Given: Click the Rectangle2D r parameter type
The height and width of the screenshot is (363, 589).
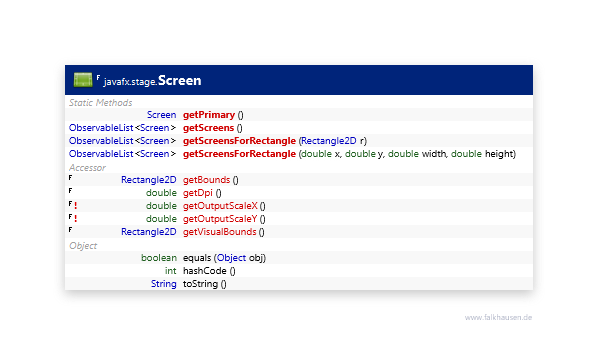Looking at the screenshot, I should tap(329, 141).
